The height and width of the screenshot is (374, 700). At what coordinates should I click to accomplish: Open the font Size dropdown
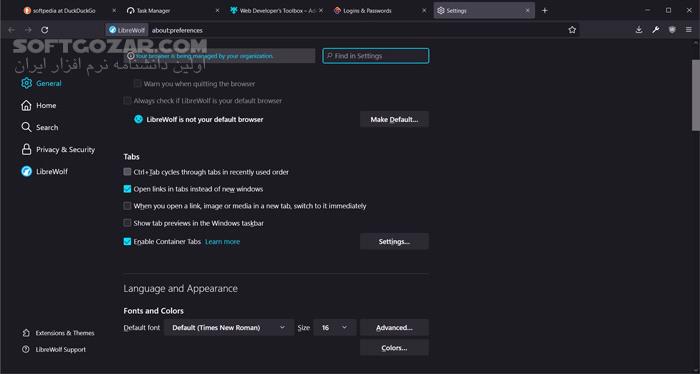pyautogui.click(x=335, y=328)
